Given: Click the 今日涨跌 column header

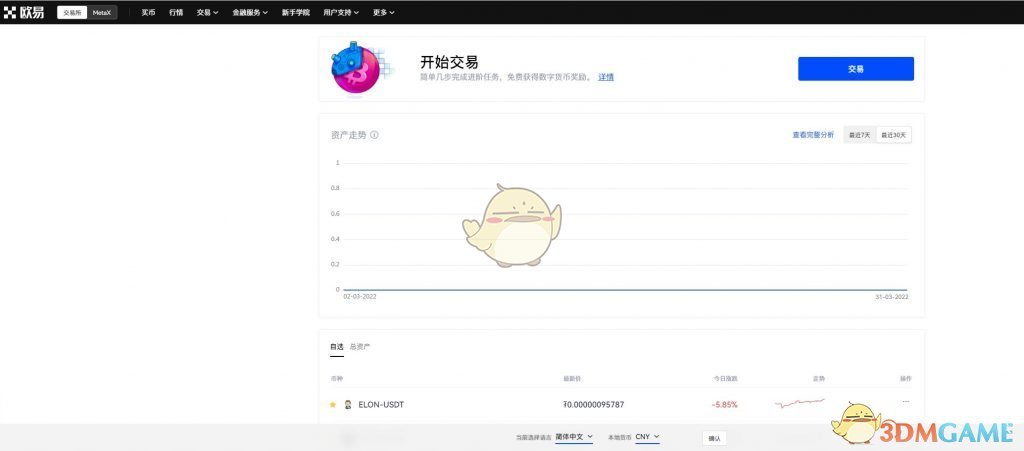Looking at the screenshot, I should pyautogui.click(x=725, y=379).
